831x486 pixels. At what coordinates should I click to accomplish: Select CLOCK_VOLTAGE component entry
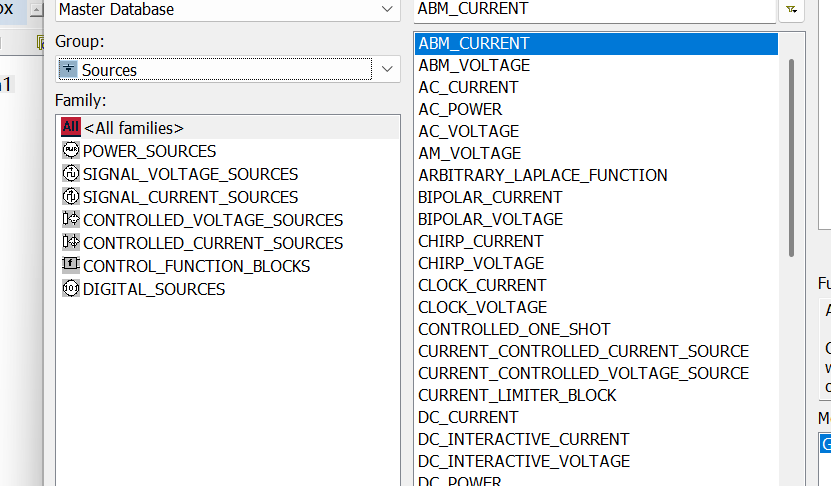[482, 307]
